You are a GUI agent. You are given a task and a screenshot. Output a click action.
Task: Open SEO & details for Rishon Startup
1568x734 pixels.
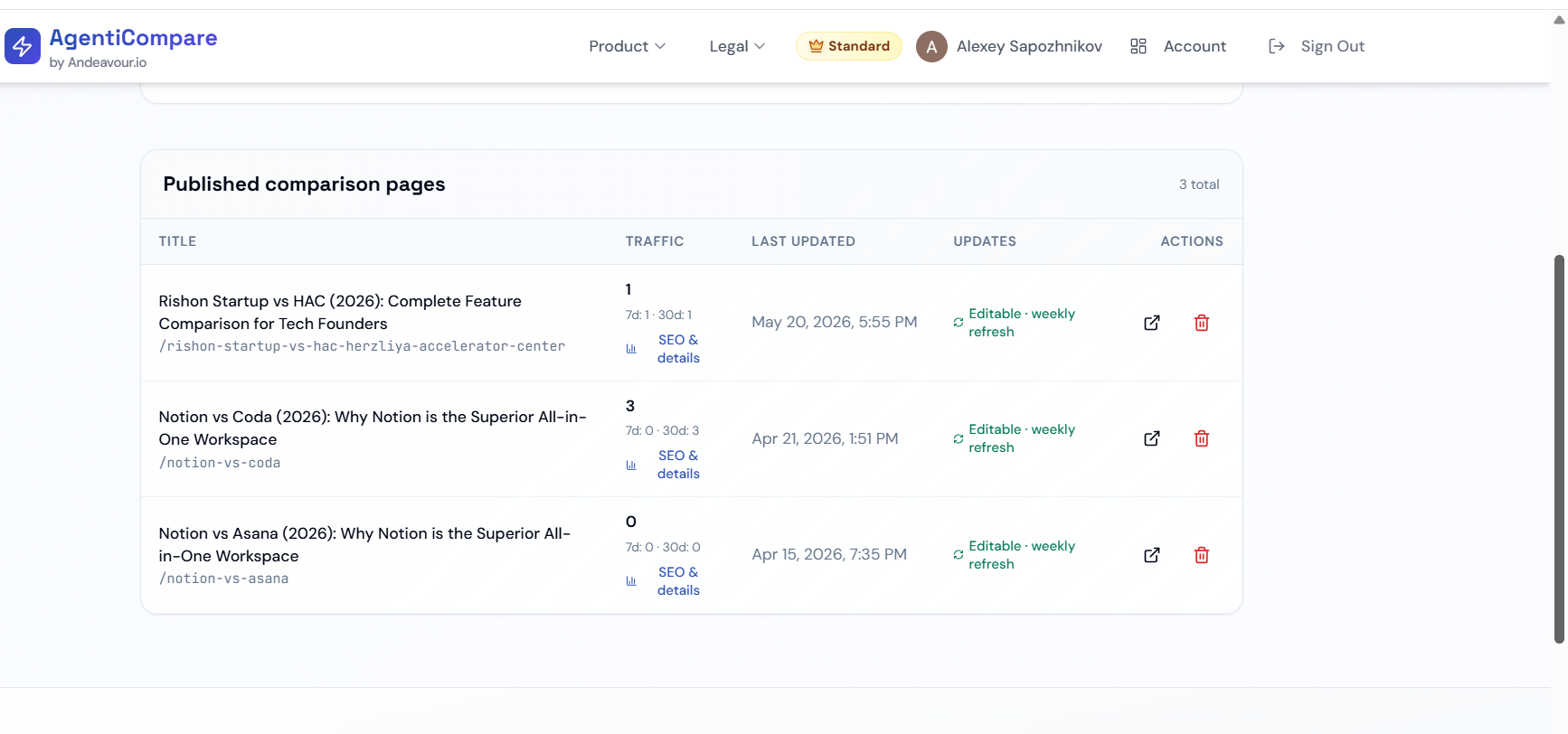click(x=678, y=349)
